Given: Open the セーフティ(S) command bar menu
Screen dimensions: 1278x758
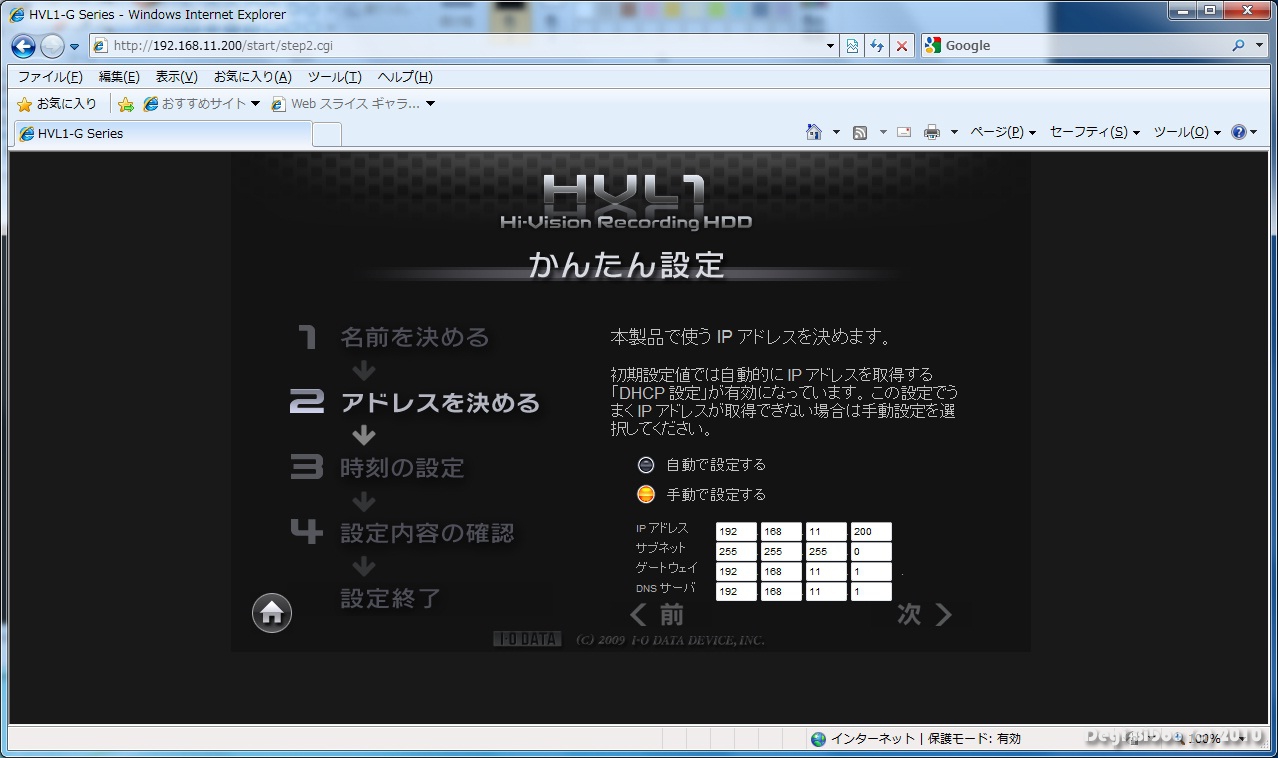Looking at the screenshot, I should pyautogui.click(x=1095, y=132).
